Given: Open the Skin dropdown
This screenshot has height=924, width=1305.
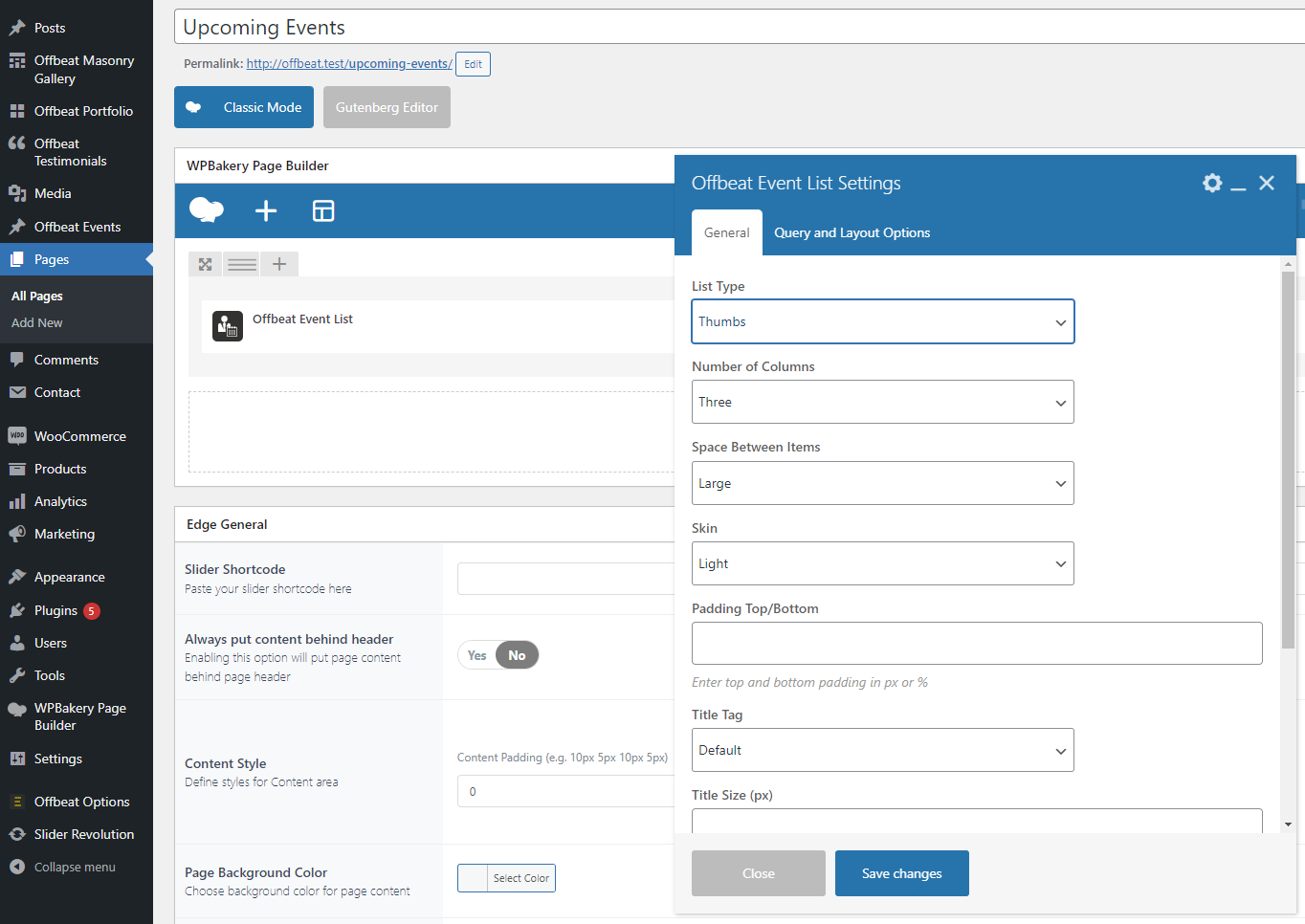Looking at the screenshot, I should pyautogui.click(x=882, y=563).
